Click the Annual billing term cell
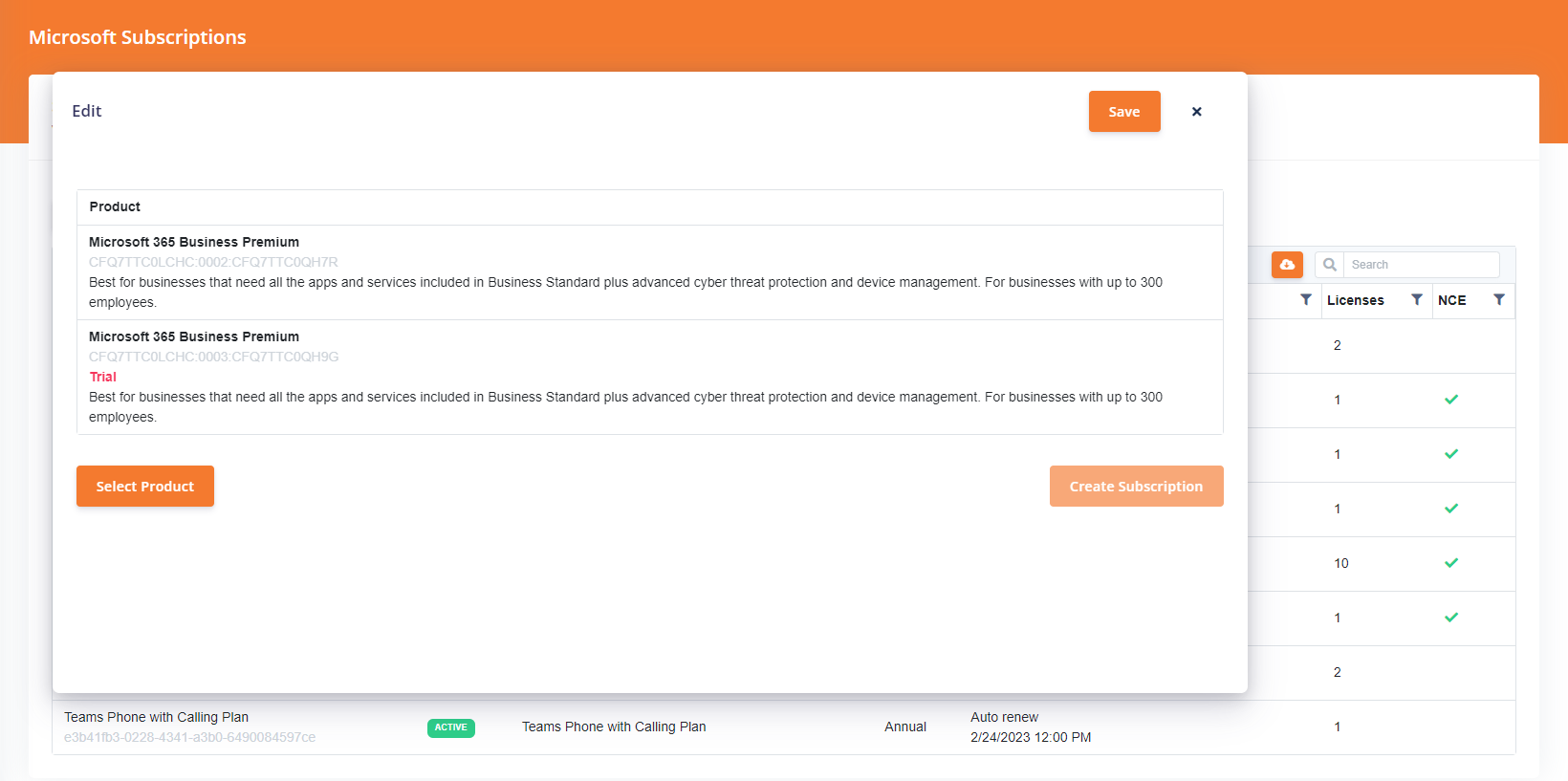This screenshot has width=1568, height=781. click(905, 727)
